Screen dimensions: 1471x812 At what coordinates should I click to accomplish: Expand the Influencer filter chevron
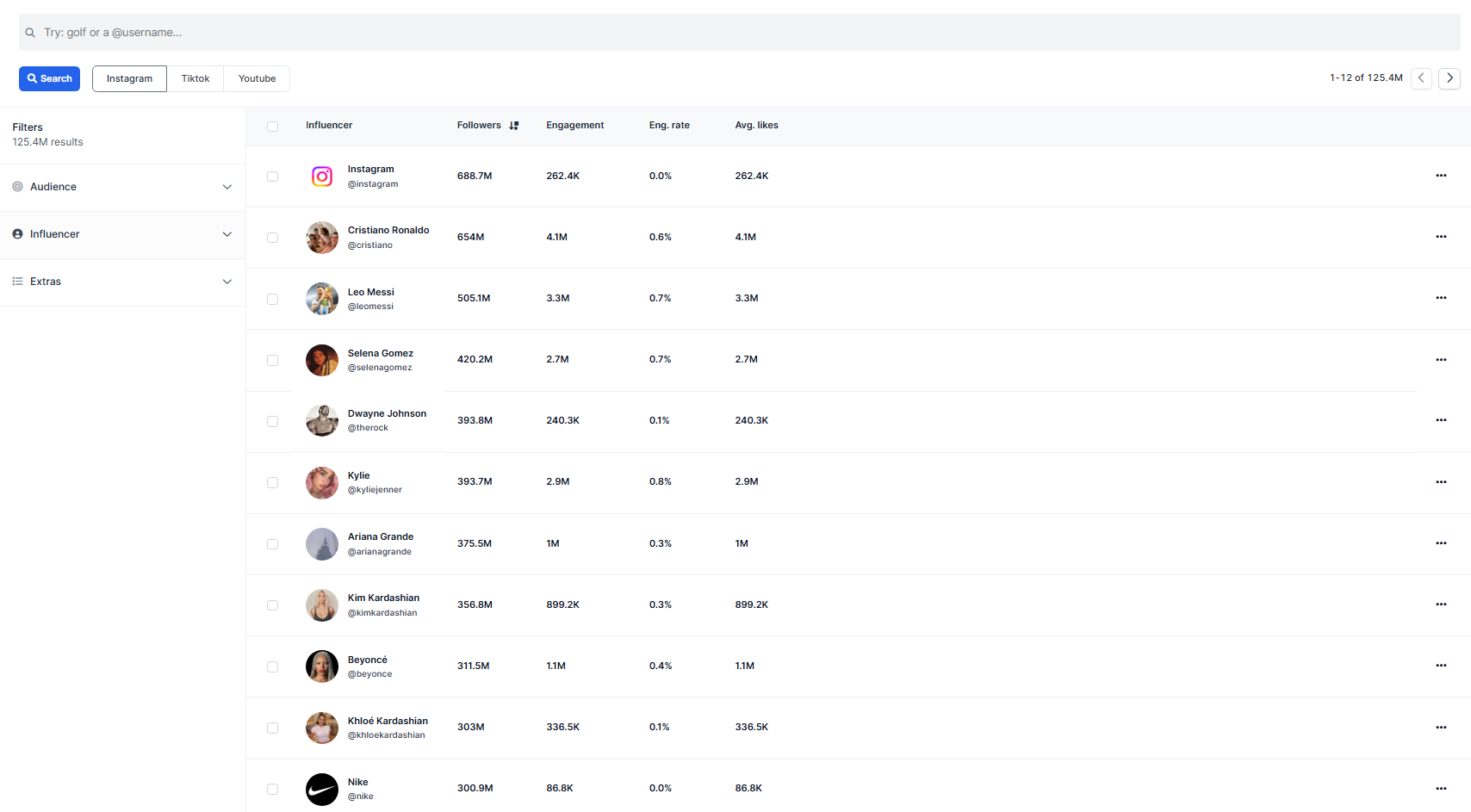[x=227, y=234]
